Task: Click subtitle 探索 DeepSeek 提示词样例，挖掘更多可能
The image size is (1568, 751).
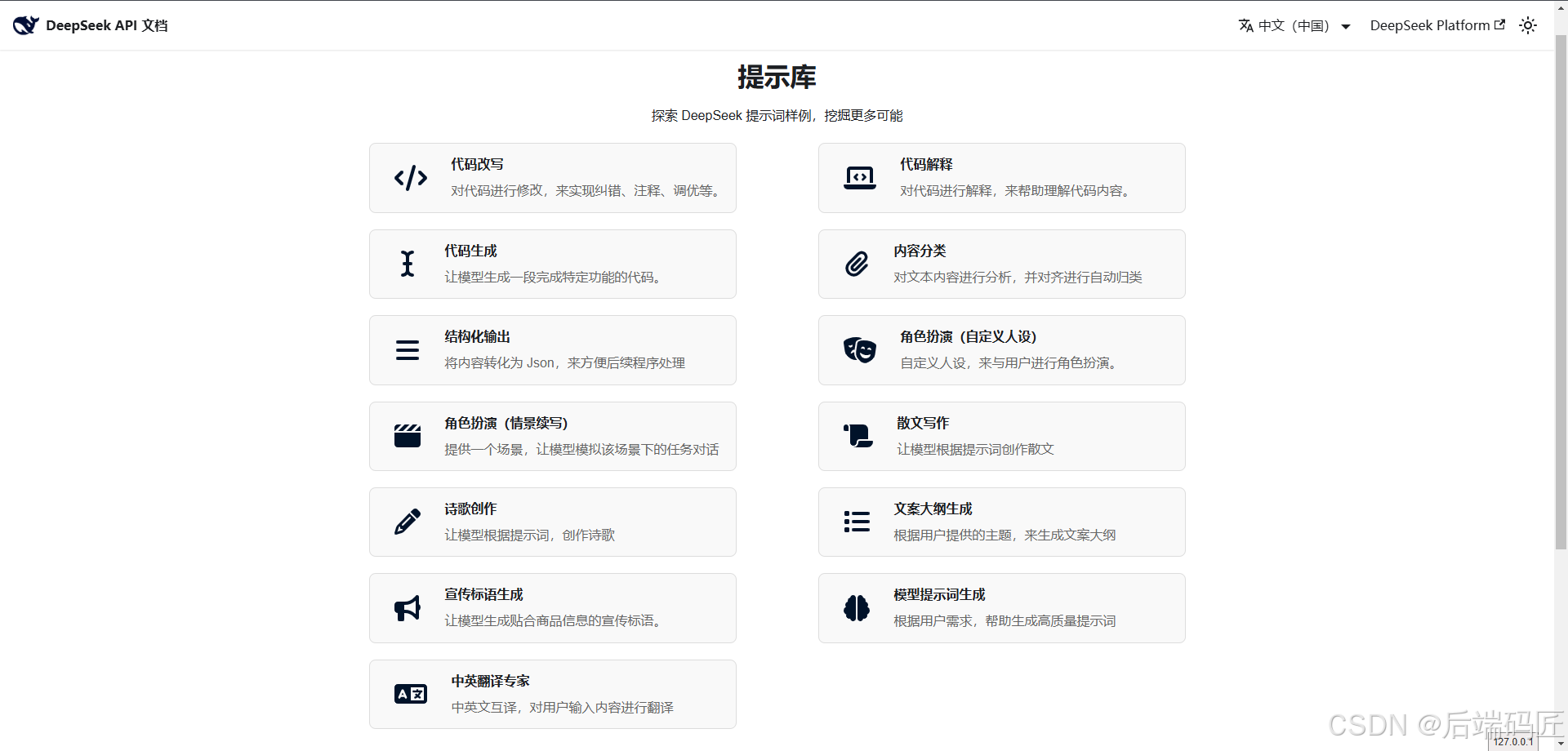Action: [x=777, y=115]
